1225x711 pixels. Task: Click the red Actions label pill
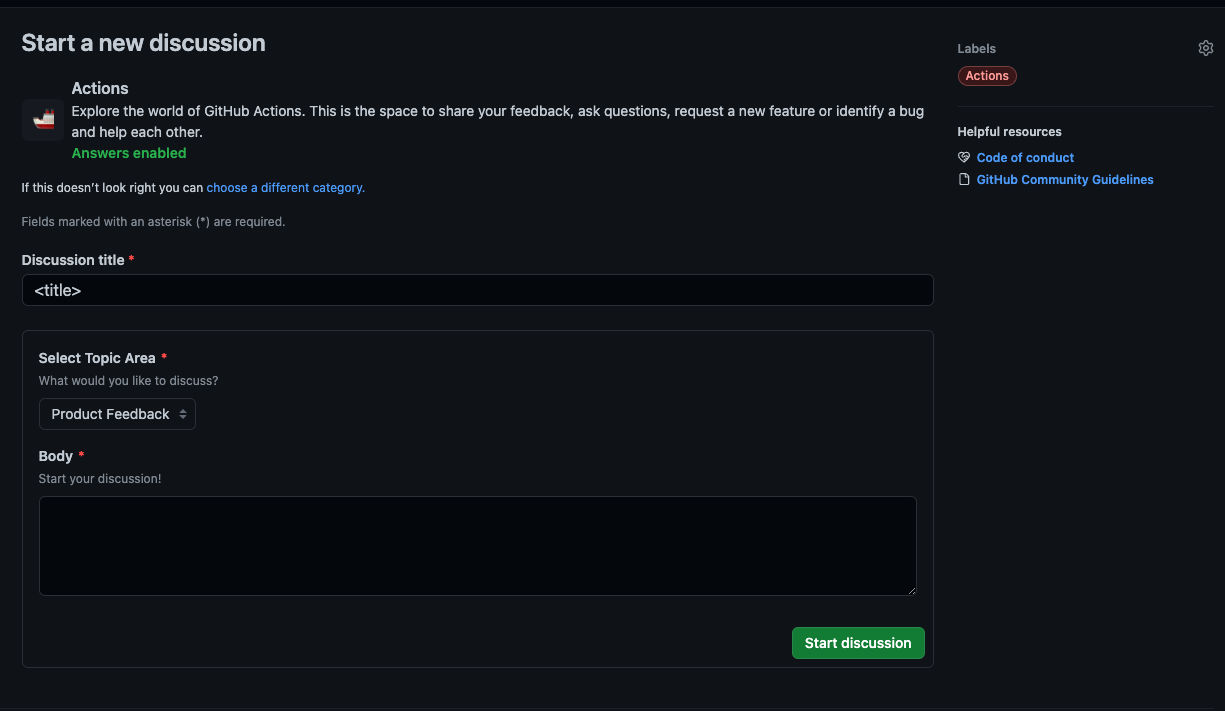(987, 76)
